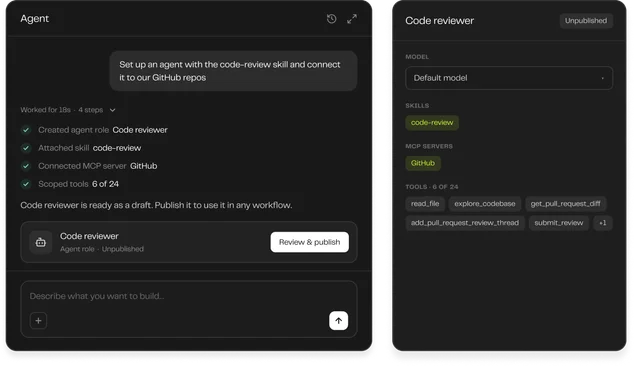Click the Agent role · Unpublished subtitle
The width and height of the screenshot is (634, 366).
(101, 249)
